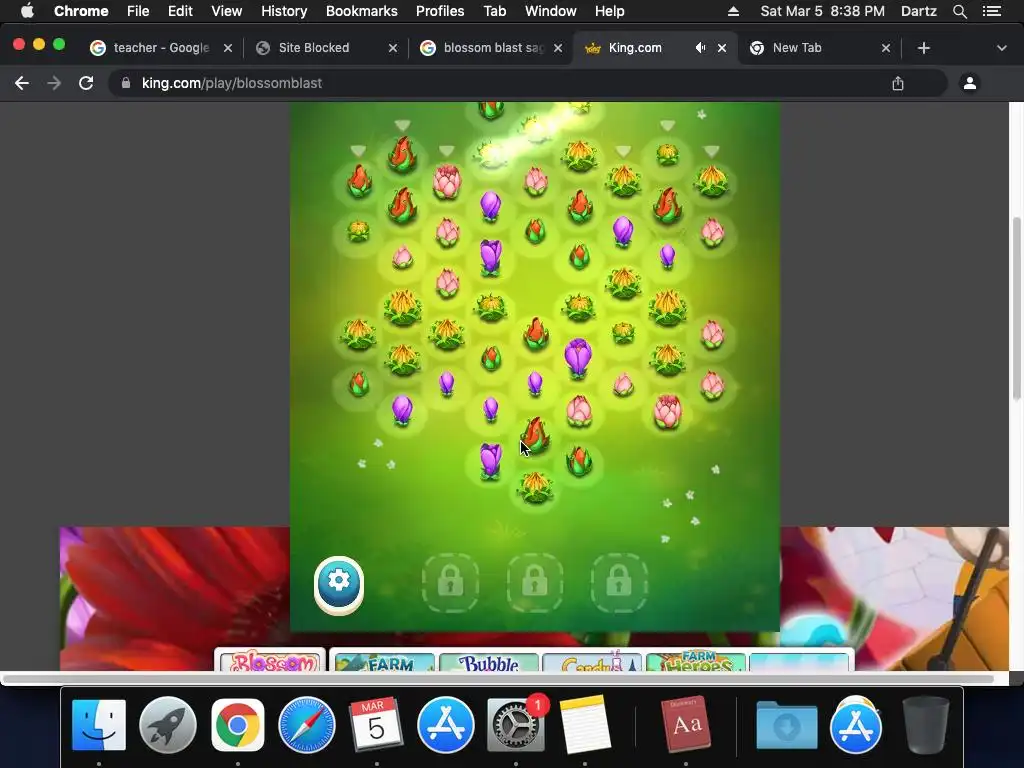Open the Candy game thumbnail
Image resolution: width=1024 pixels, height=768 pixels.
pyautogui.click(x=592, y=662)
